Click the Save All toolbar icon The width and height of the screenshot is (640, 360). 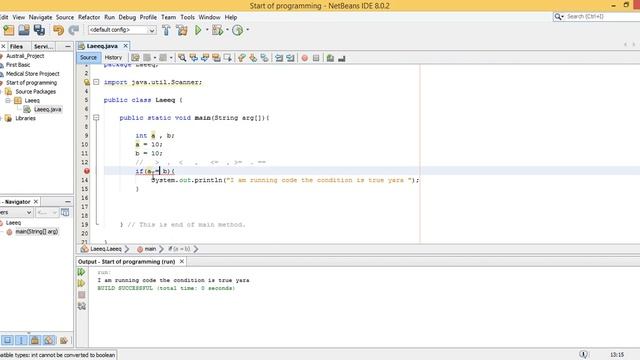[x=39, y=30]
